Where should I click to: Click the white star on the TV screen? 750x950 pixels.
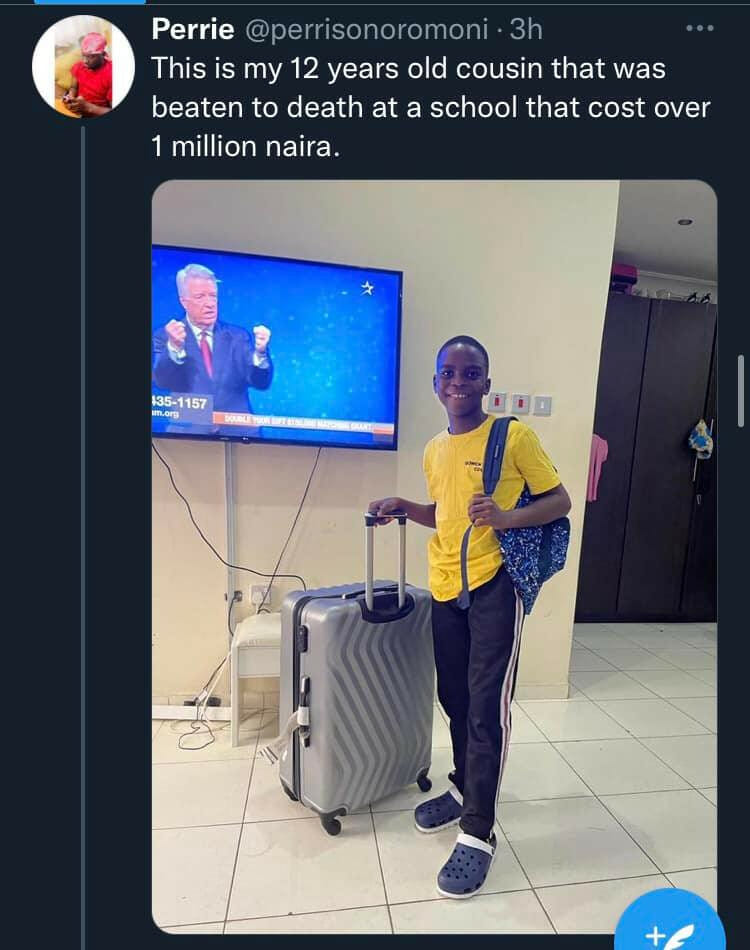coord(367,288)
